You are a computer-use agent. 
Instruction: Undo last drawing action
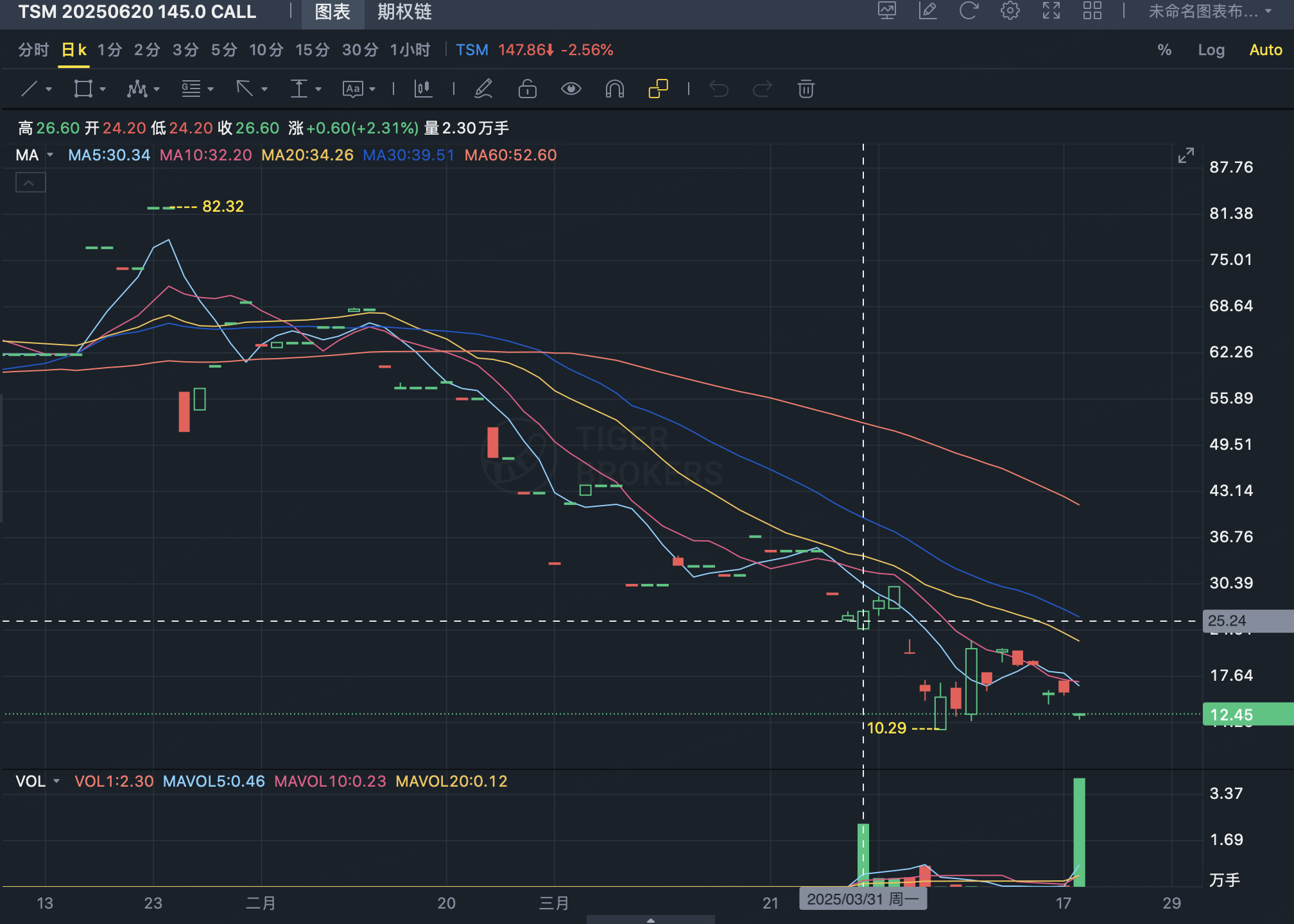pos(719,89)
